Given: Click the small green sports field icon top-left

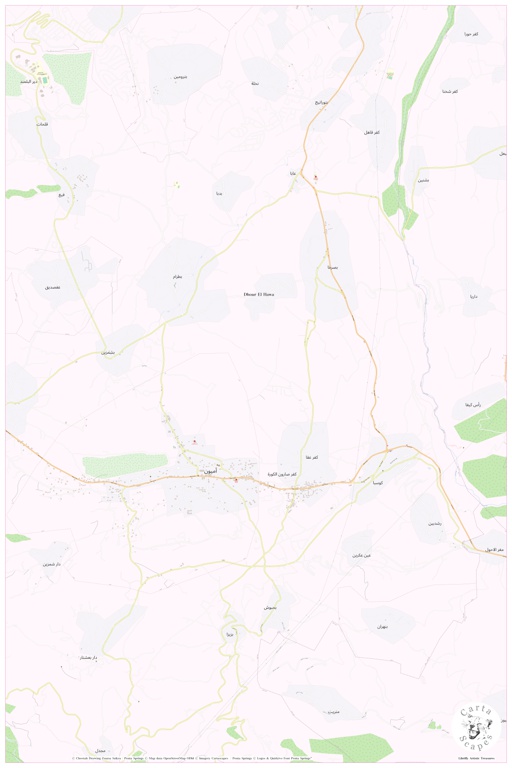Looking at the screenshot, I should click(x=45, y=78).
